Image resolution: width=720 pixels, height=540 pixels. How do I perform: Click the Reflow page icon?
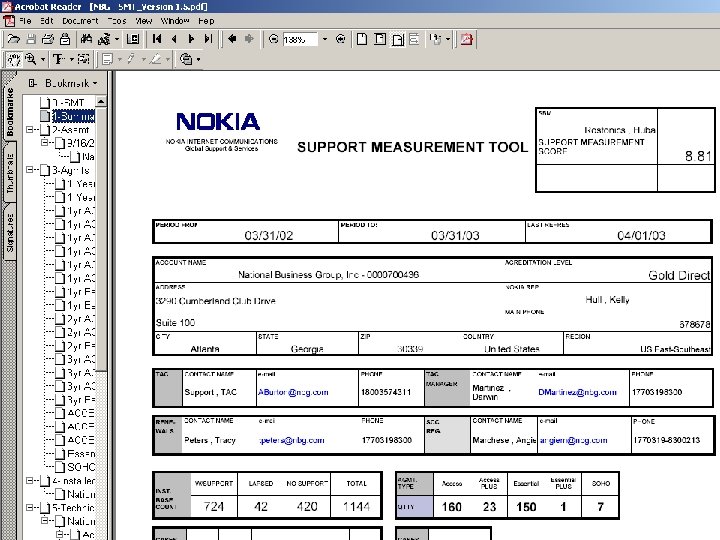(414, 39)
